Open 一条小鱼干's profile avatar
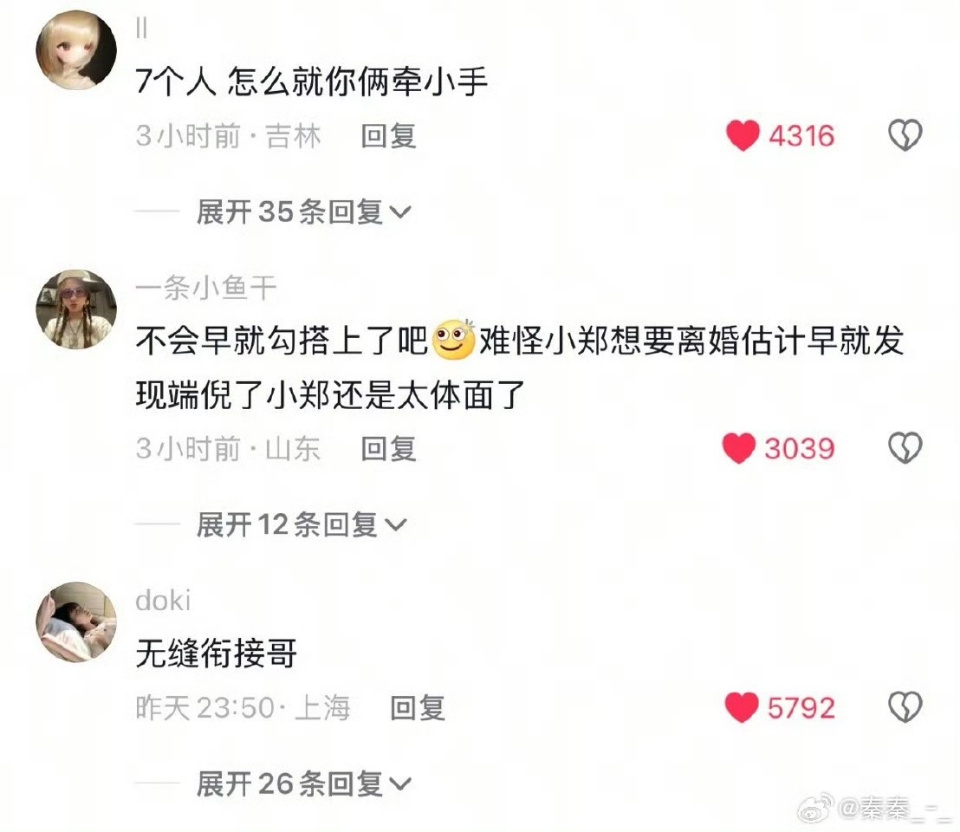Image resolution: width=960 pixels, height=832 pixels. click(x=77, y=309)
